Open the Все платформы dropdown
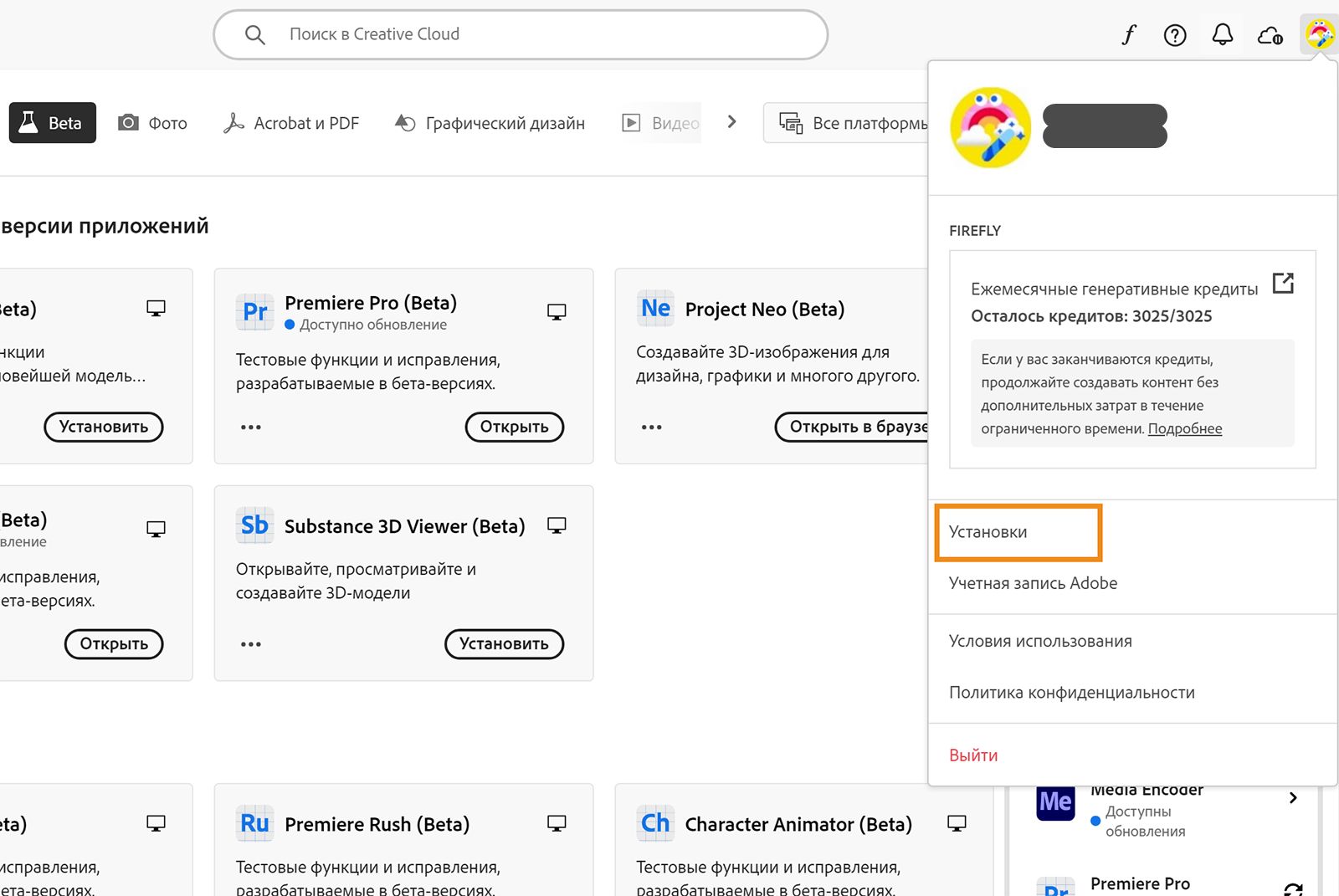The image size is (1339, 896). 847,123
